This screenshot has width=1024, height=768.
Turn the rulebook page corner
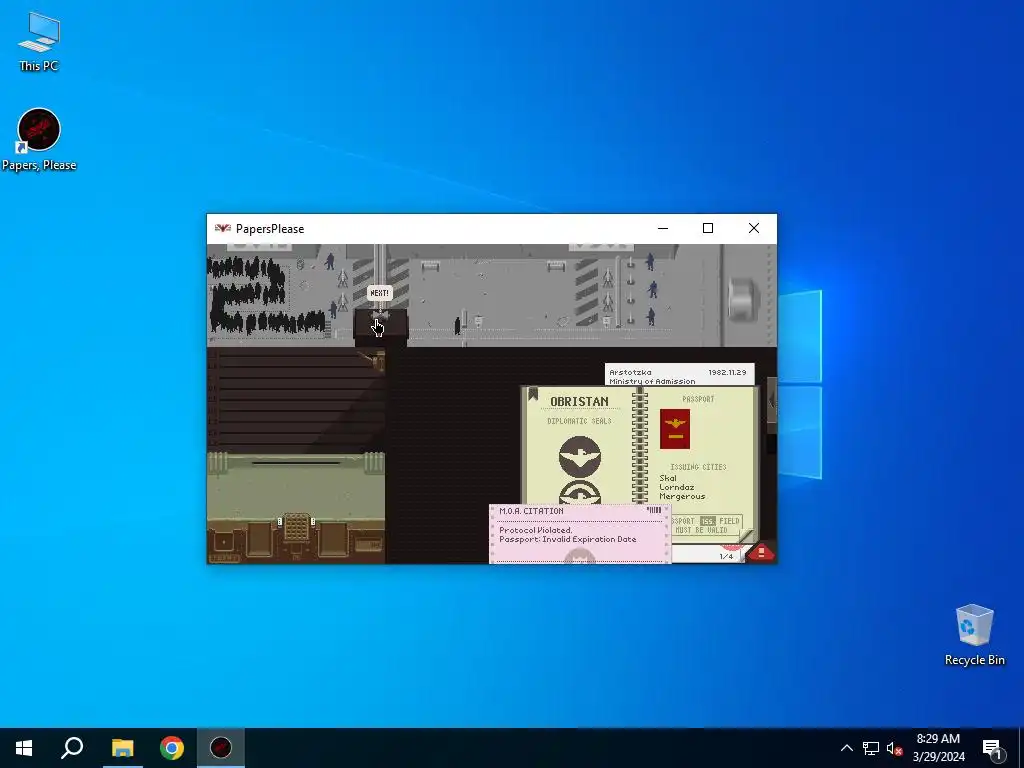pyautogui.click(x=744, y=537)
